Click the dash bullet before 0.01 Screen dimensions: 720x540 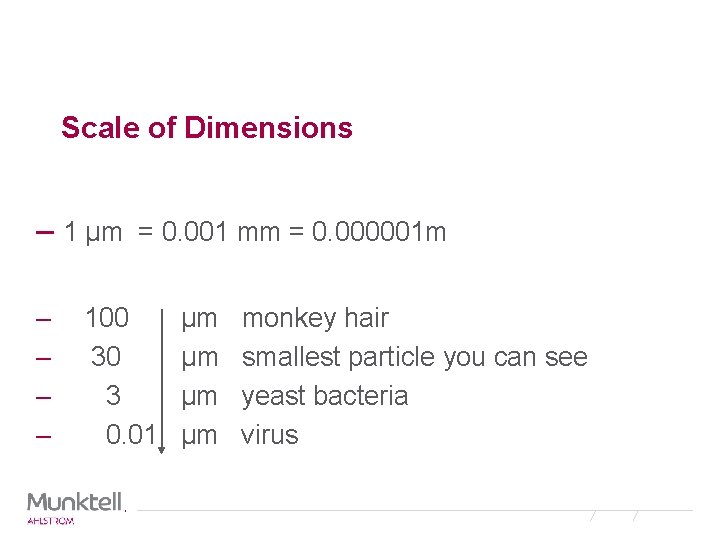(43, 436)
